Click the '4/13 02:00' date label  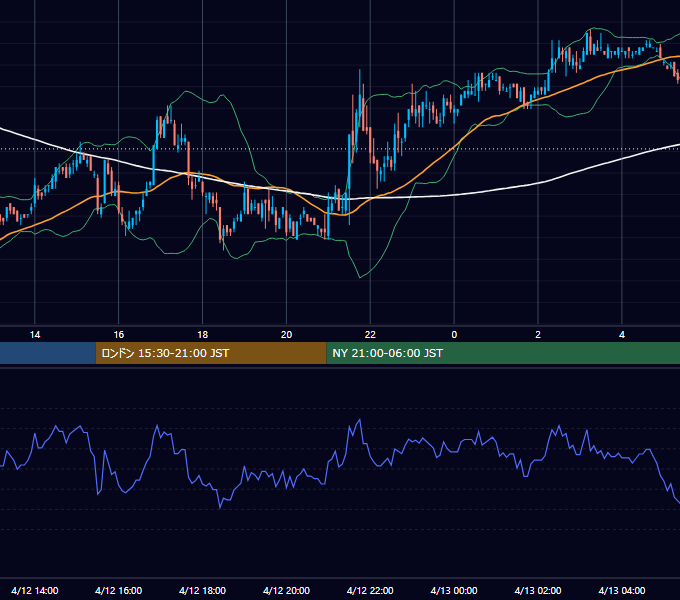(x=538, y=590)
